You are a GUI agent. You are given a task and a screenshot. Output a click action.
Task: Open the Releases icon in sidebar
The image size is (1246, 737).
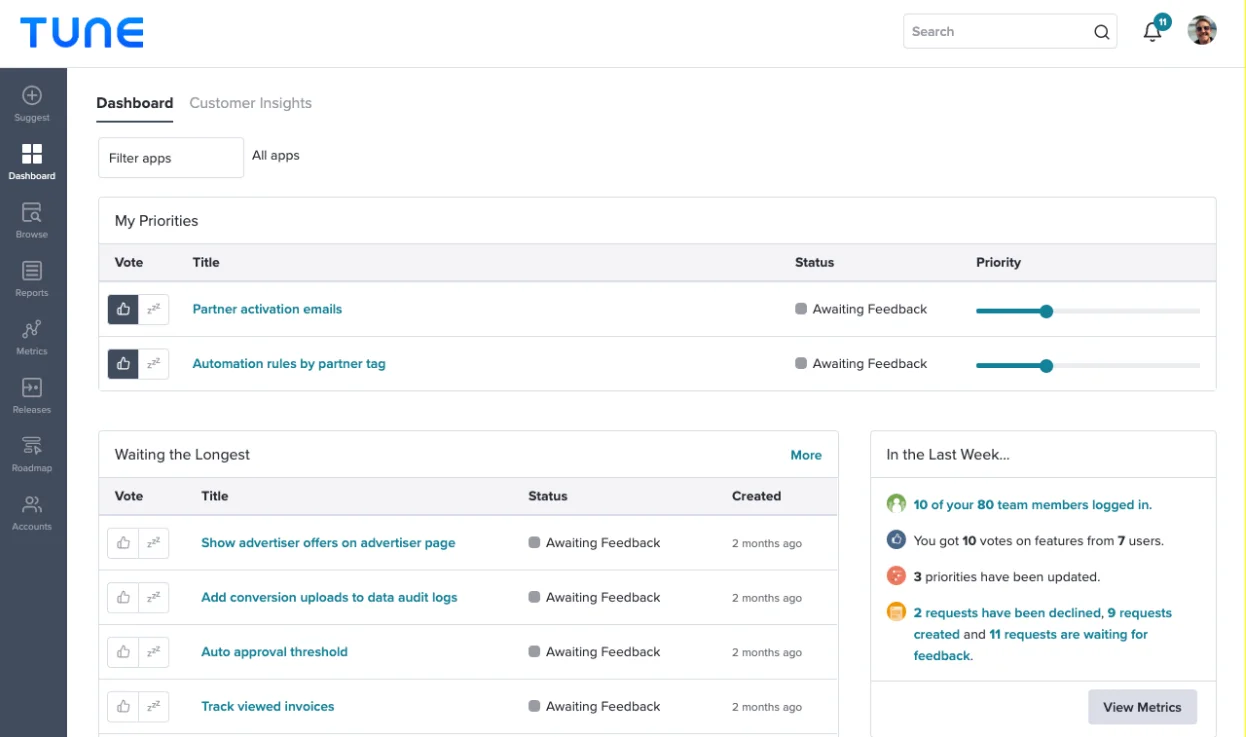click(x=32, y=387)
